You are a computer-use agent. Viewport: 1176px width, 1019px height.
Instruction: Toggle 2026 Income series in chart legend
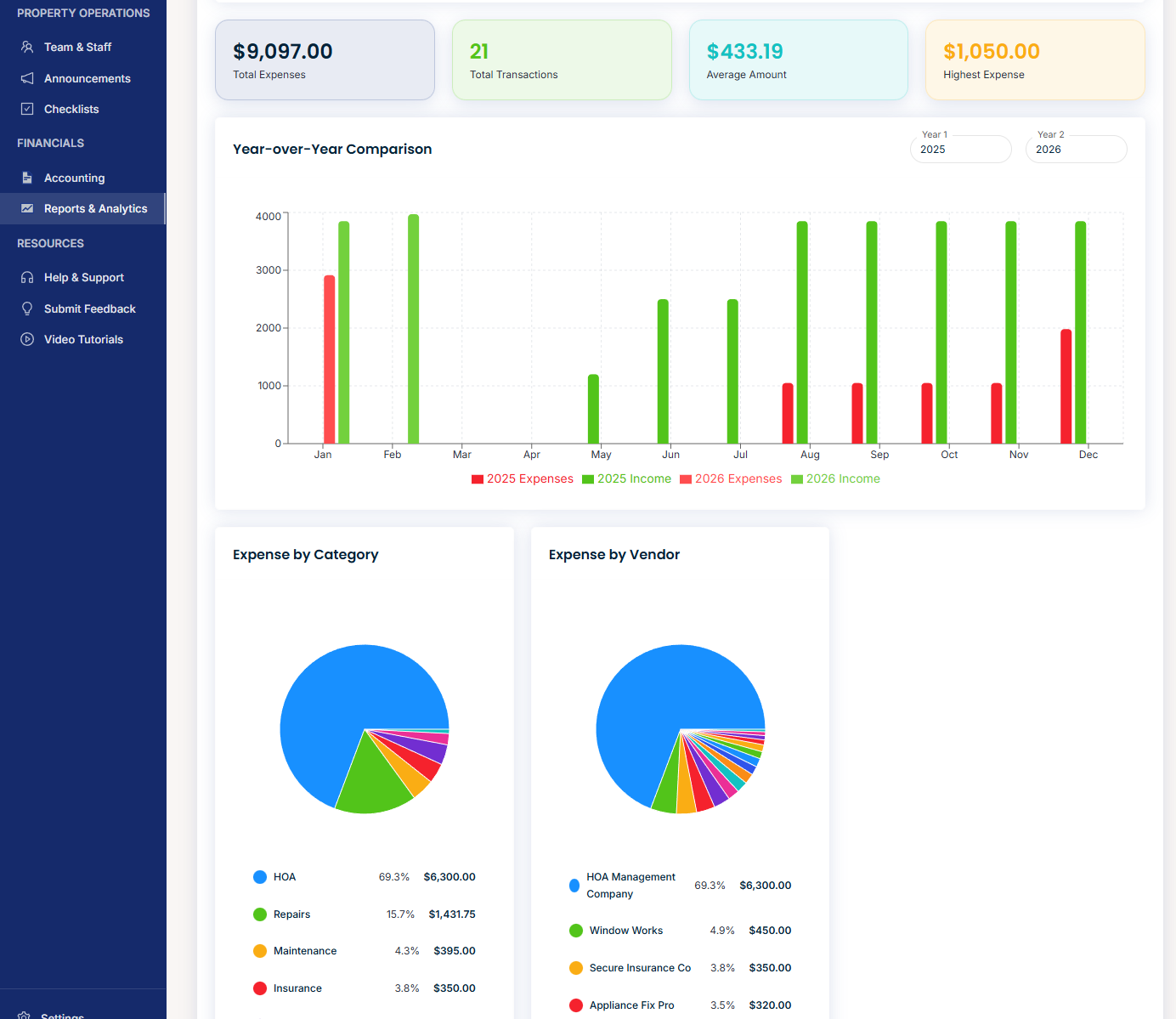click(835, 479)
